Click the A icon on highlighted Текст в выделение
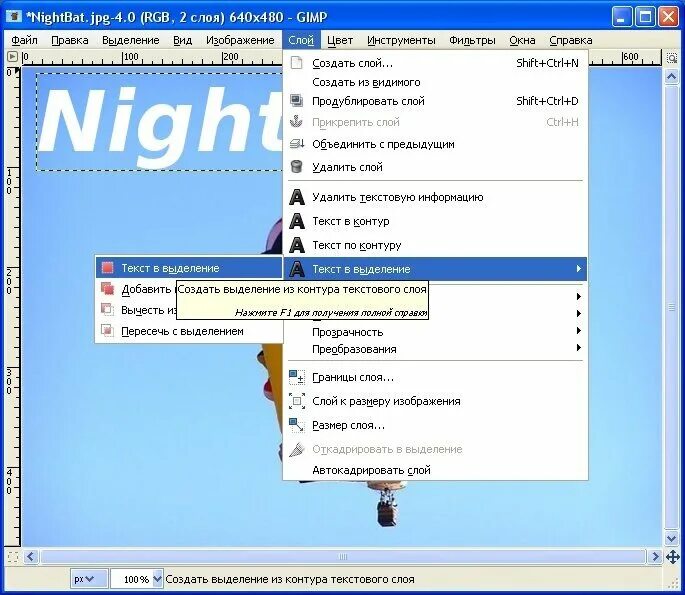 (x=297, y=269)
